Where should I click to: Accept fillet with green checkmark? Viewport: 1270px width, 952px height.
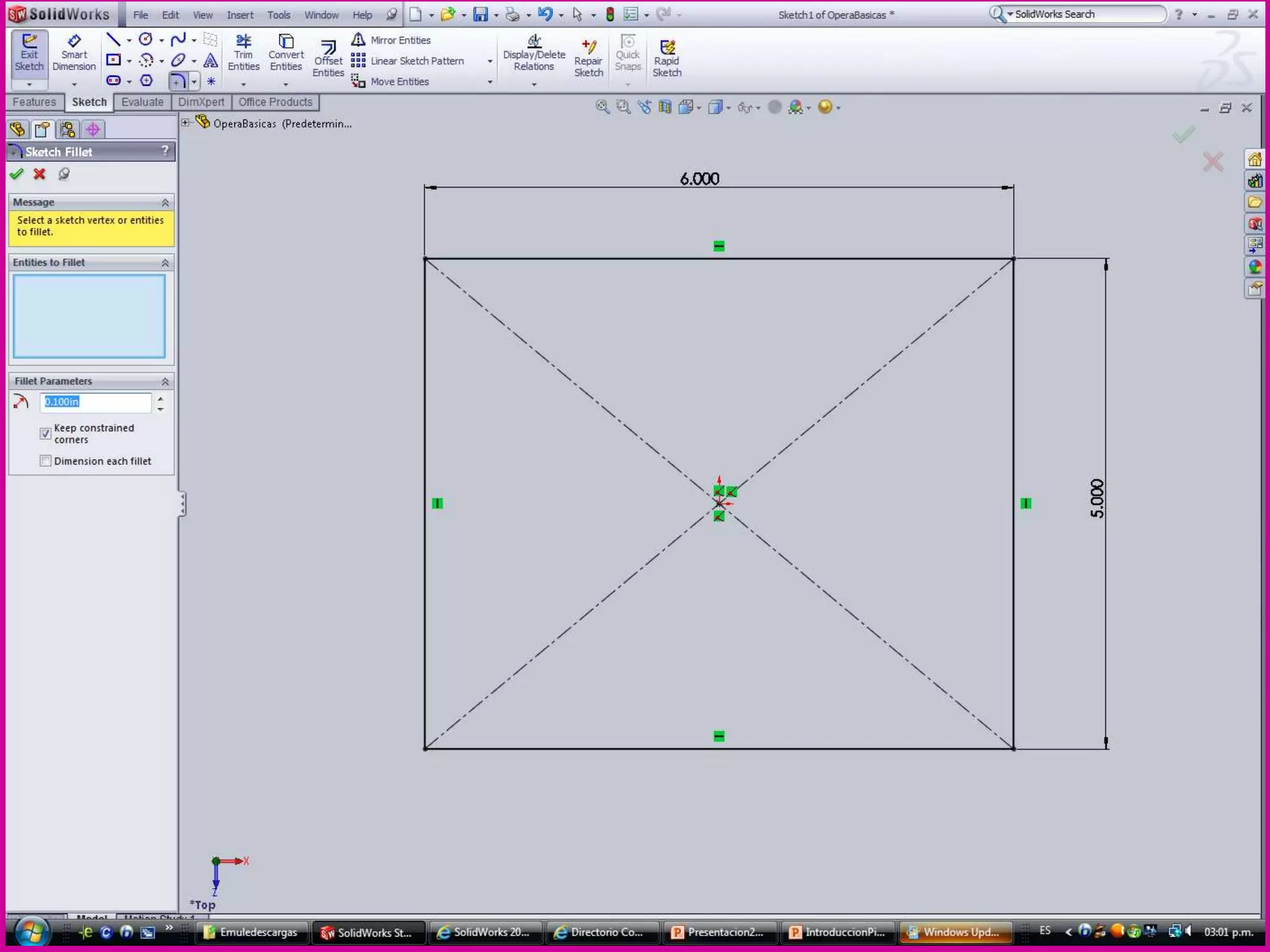pos(17,174)
